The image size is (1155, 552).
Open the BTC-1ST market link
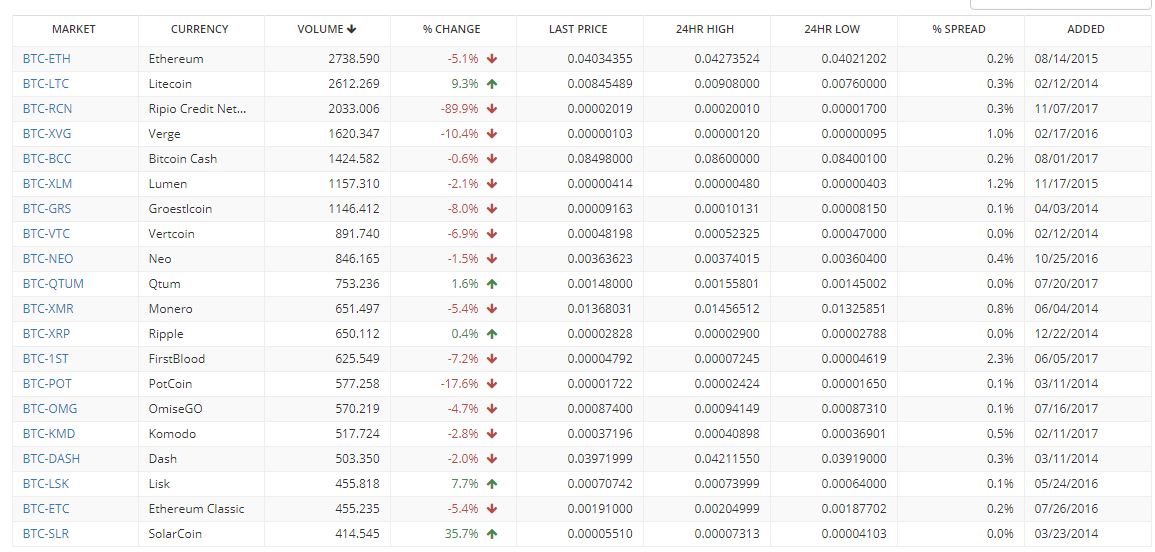[x=46, y=359]
